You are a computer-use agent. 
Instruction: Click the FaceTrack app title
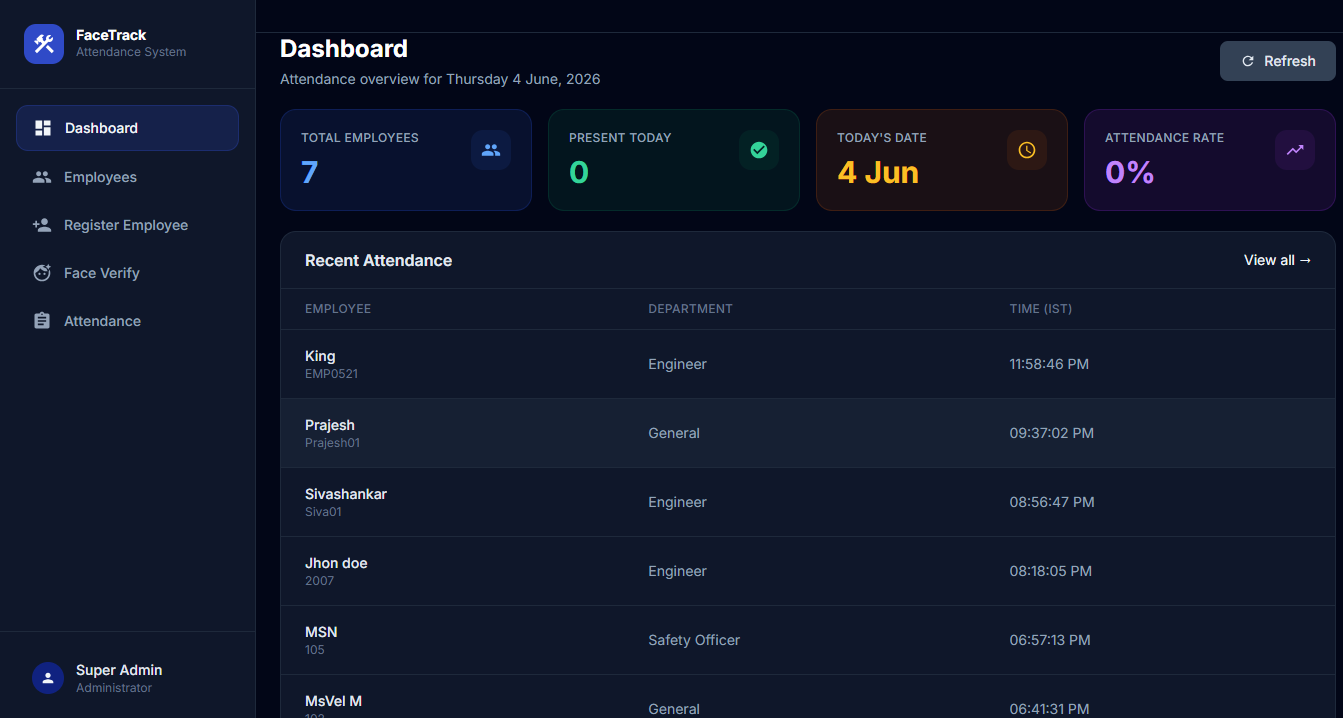pos(111,35)
